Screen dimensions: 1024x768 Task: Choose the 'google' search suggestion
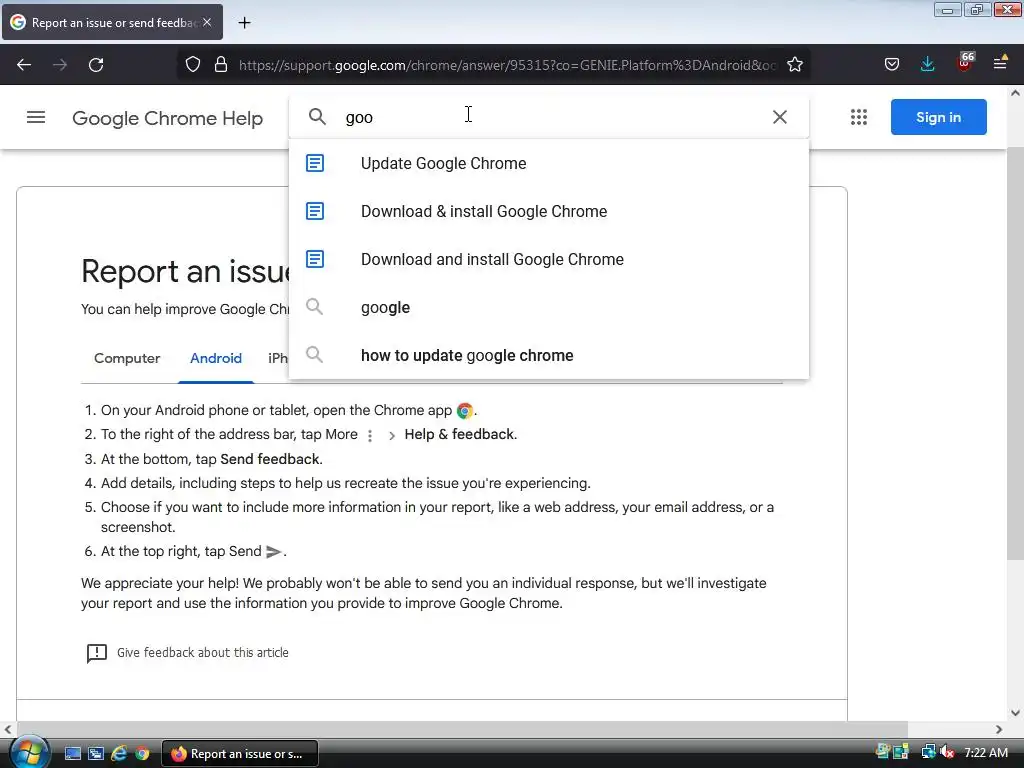pyautogui.click(x=549, y=308)
